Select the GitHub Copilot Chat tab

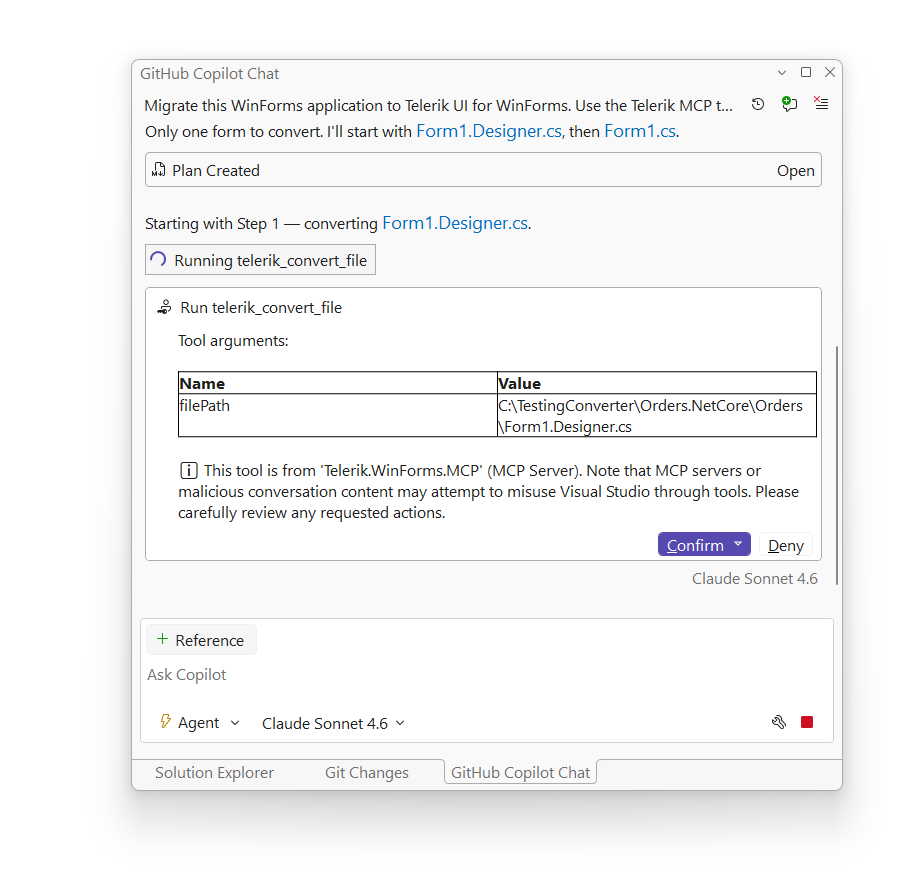[x=521, y=772]
